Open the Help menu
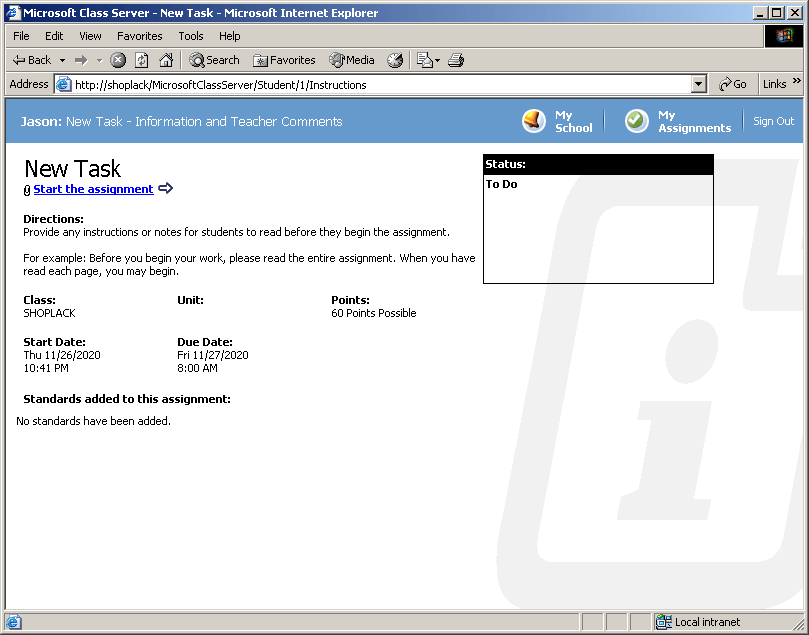 229,36
